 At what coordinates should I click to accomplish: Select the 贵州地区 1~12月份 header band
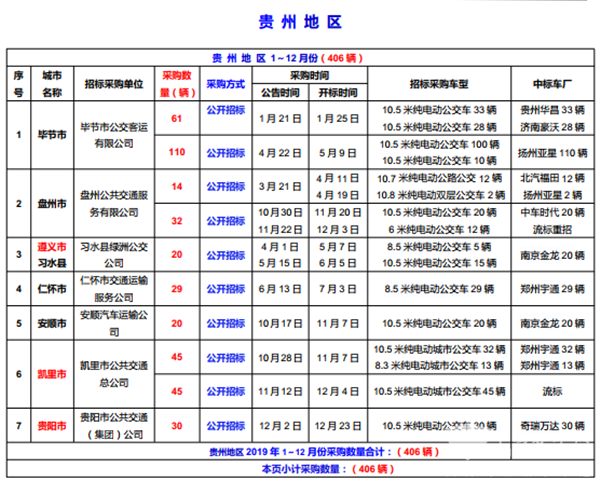click(300, 58)
